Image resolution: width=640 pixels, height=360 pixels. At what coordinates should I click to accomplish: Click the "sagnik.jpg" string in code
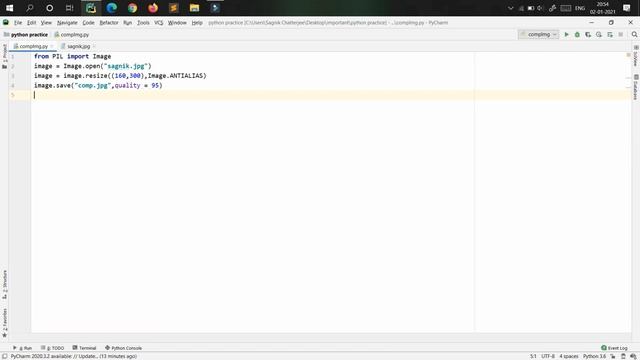[x=126, y=66]
